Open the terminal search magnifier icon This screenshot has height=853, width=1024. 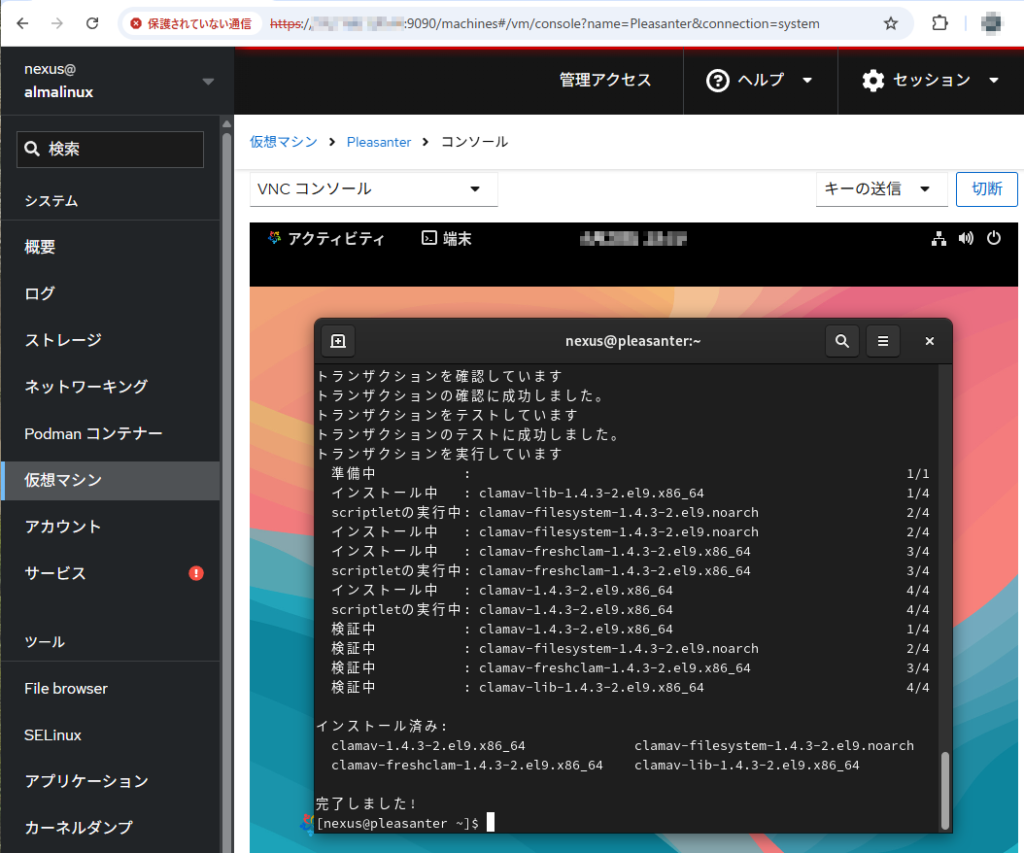(x=842, y=341)
